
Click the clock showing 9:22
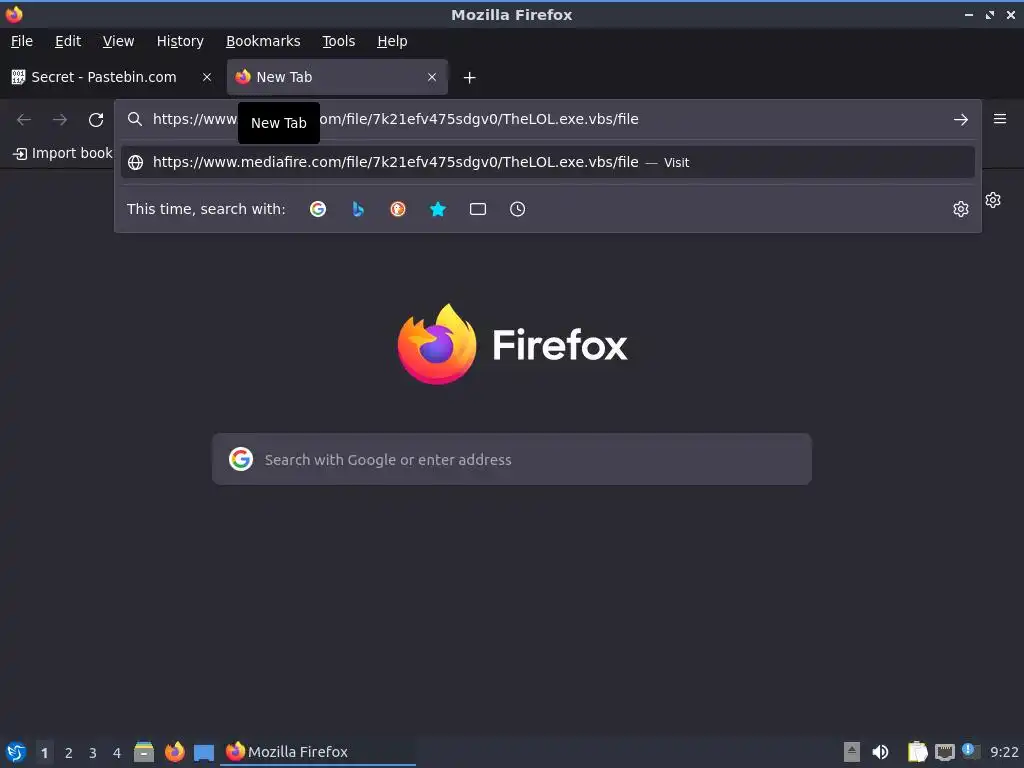pos(1004,752)
